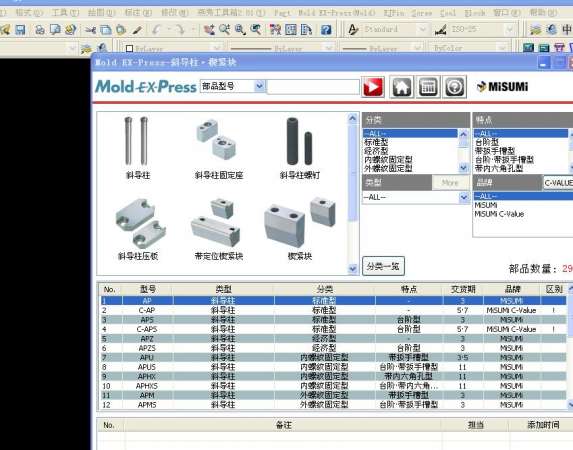573x450 pixels.
Task: Click the part number search input field
Action: [313, 87]
